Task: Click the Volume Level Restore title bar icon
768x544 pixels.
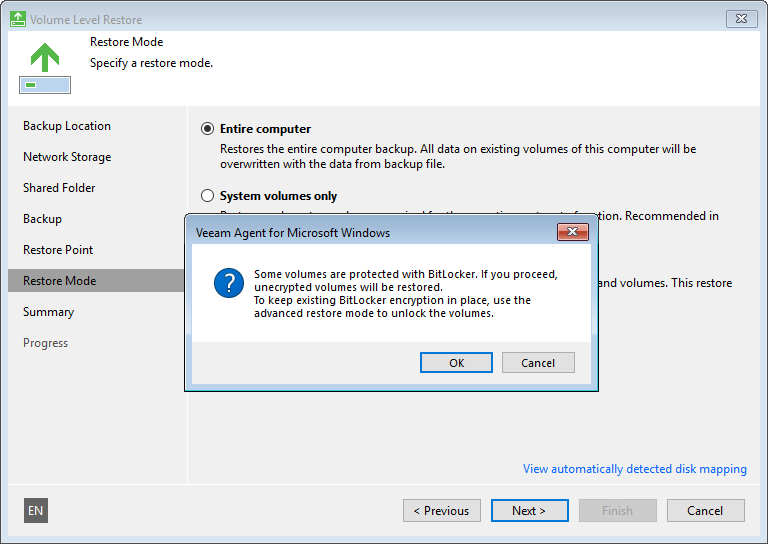Action: pyautogui.click(x=18, y=19)
